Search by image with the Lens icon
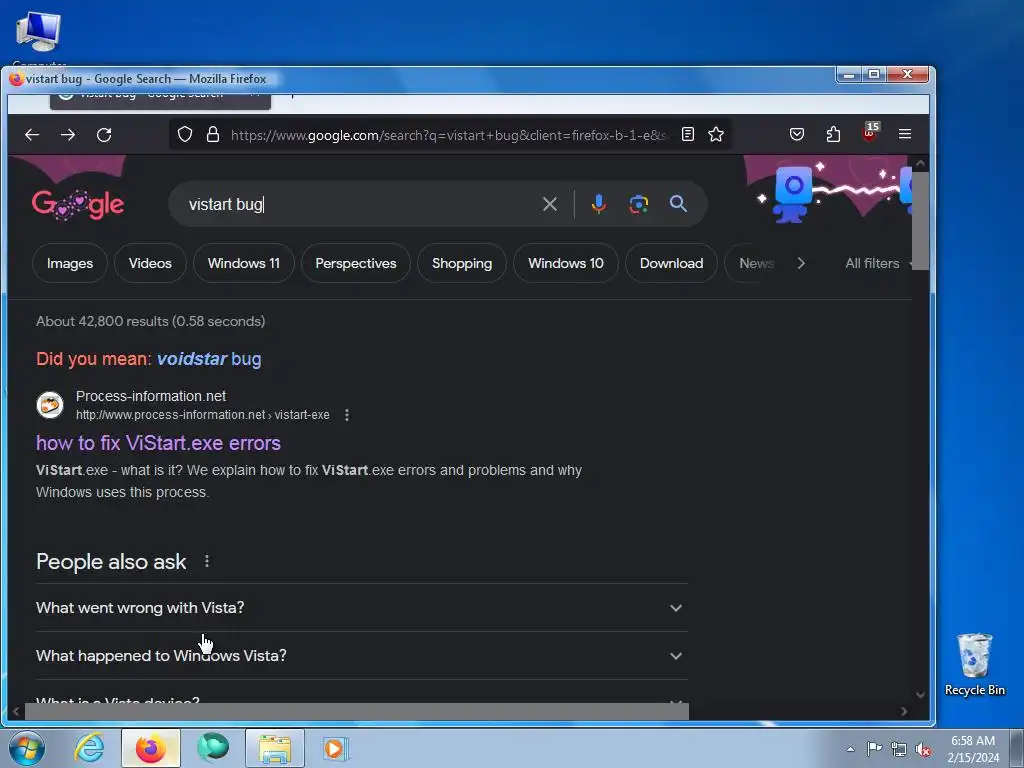 point(639,204)
